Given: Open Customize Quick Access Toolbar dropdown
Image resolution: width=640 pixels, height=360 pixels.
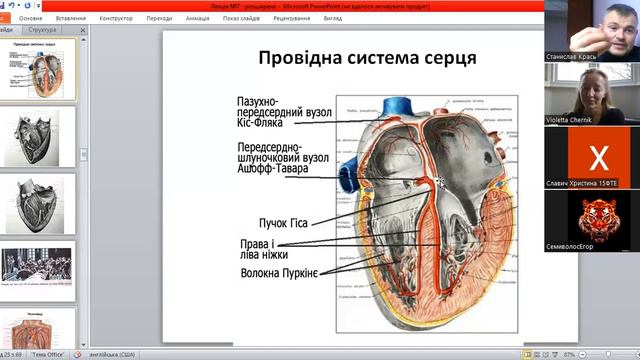Looking at the screenshot, I should (x=38, y=5).
